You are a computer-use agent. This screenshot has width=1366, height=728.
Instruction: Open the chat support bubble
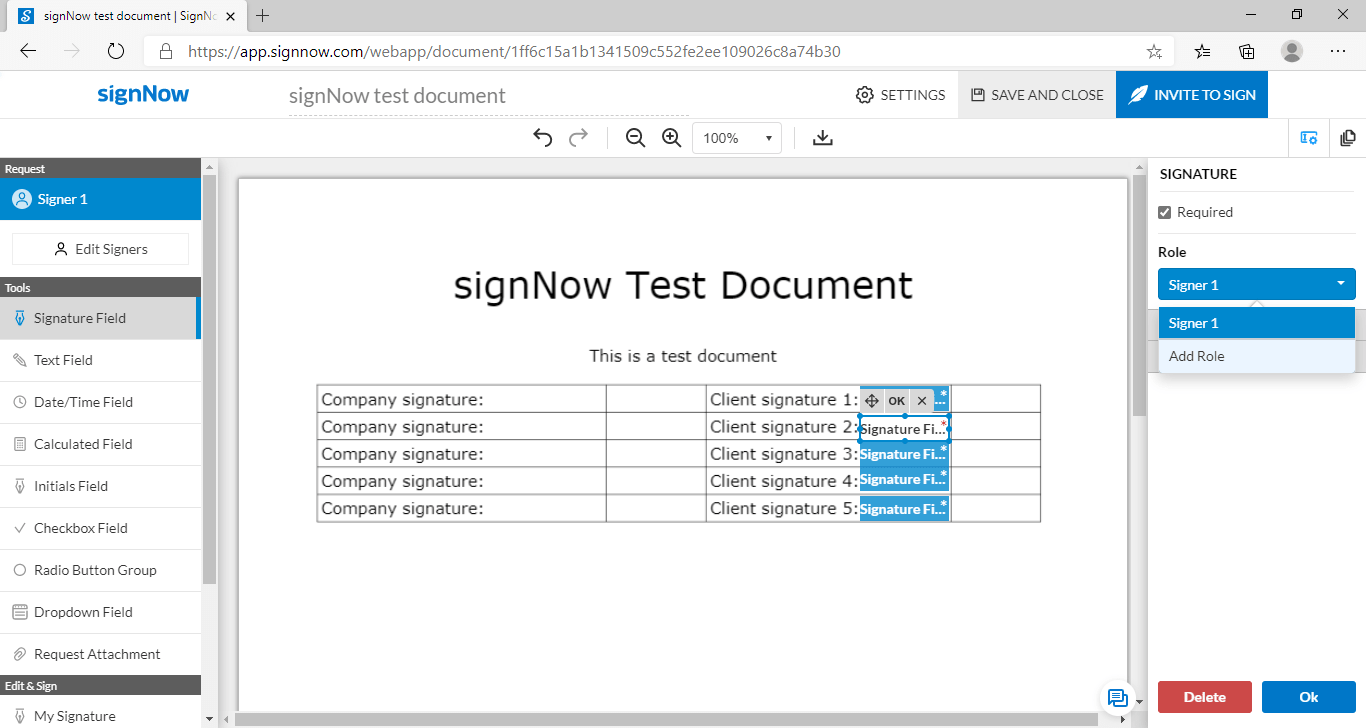click(1118, 698)
